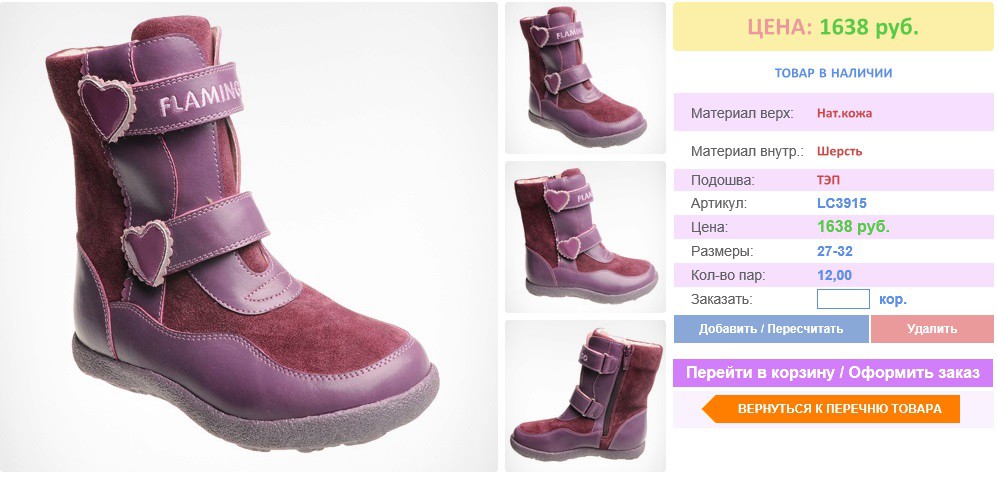
Task: Click the ТЭП sole value
Action: tap(828, 180)
